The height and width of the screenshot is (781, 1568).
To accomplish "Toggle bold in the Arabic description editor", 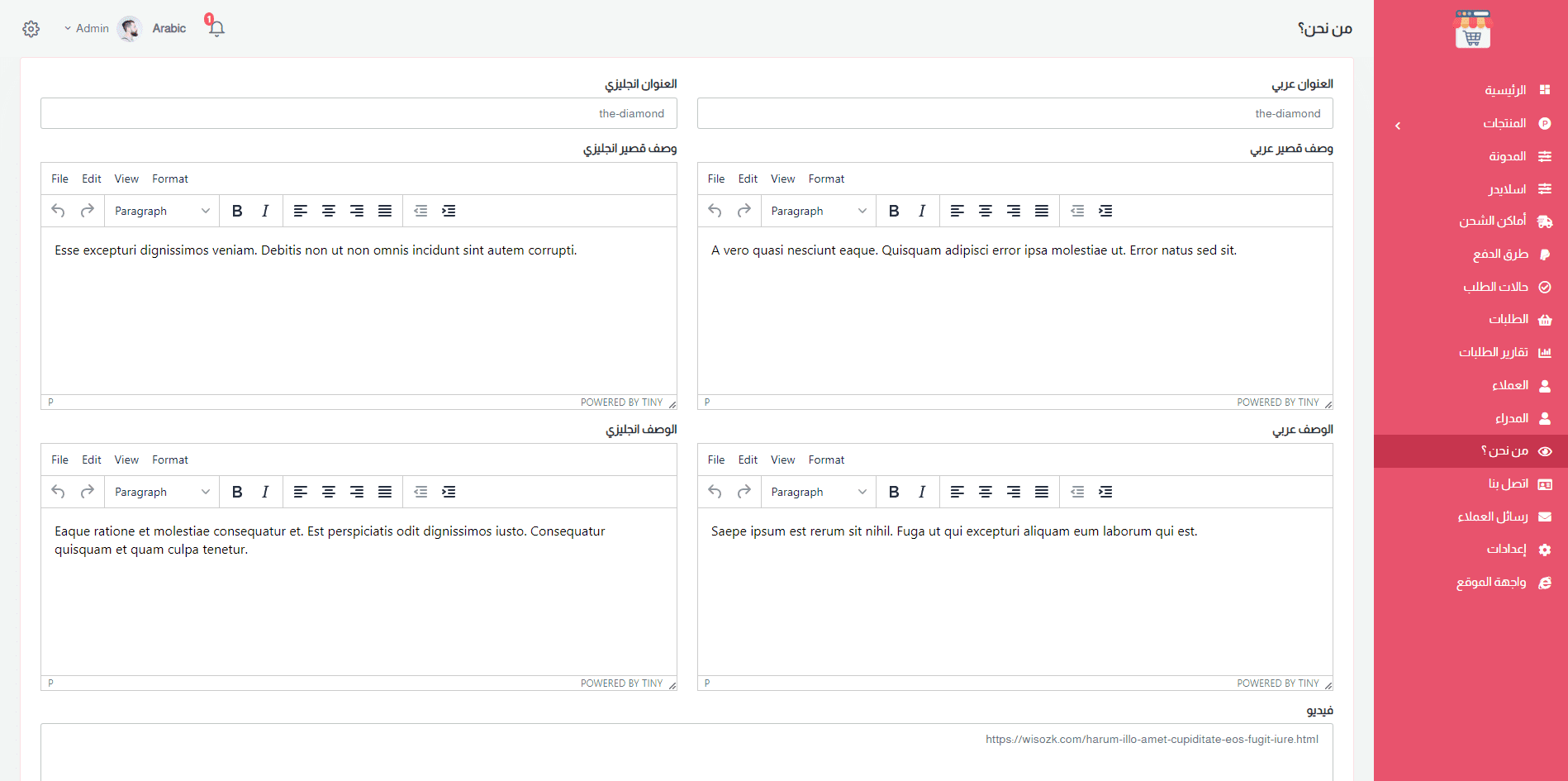I will click(893, 492).
